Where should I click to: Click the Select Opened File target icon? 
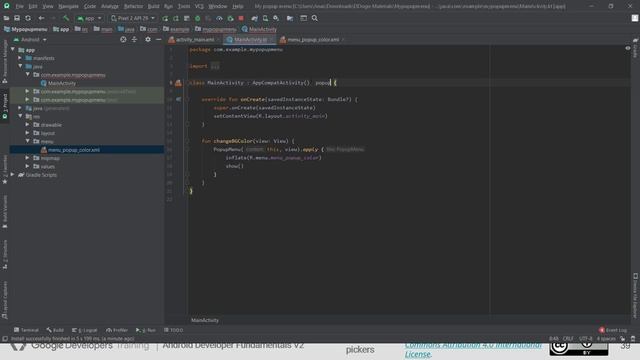(x=123, y=40)
